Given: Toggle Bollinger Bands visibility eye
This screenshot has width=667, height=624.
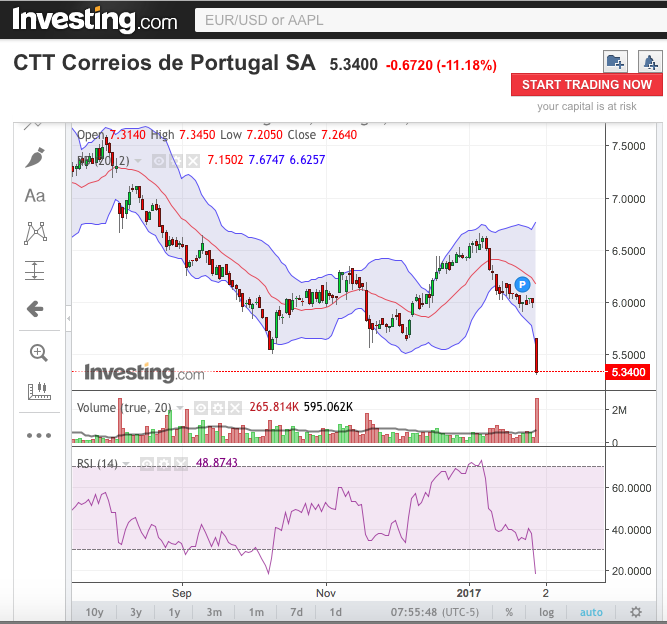Looking at the screenshot, I should click(x=159, y=161).
